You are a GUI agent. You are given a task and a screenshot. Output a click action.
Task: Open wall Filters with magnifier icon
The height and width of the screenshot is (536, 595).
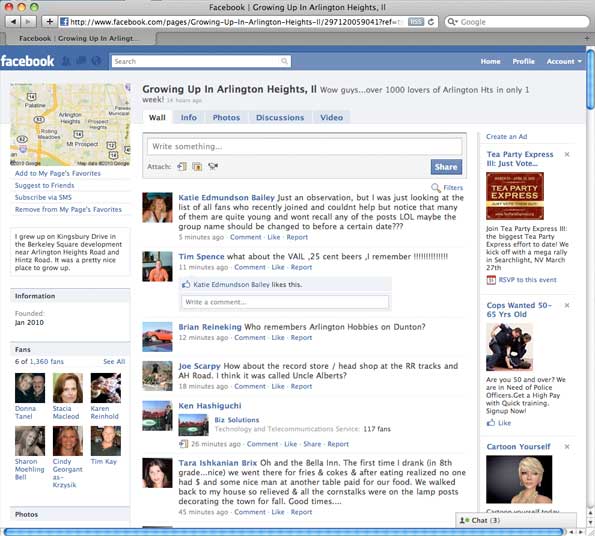tap(447, 188)
